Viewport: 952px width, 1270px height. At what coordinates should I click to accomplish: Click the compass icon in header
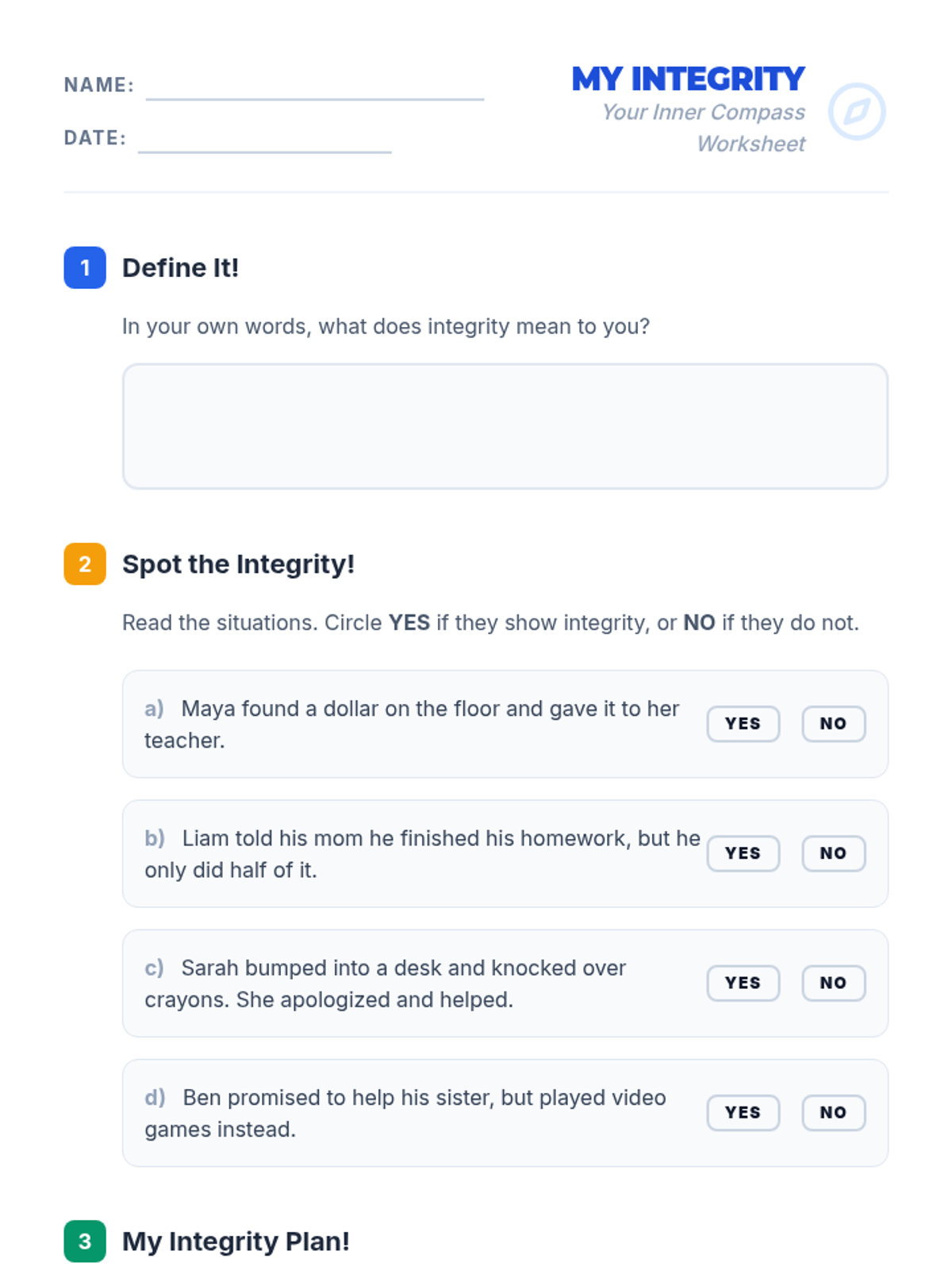pyautogui.click(x=857, y=112)
